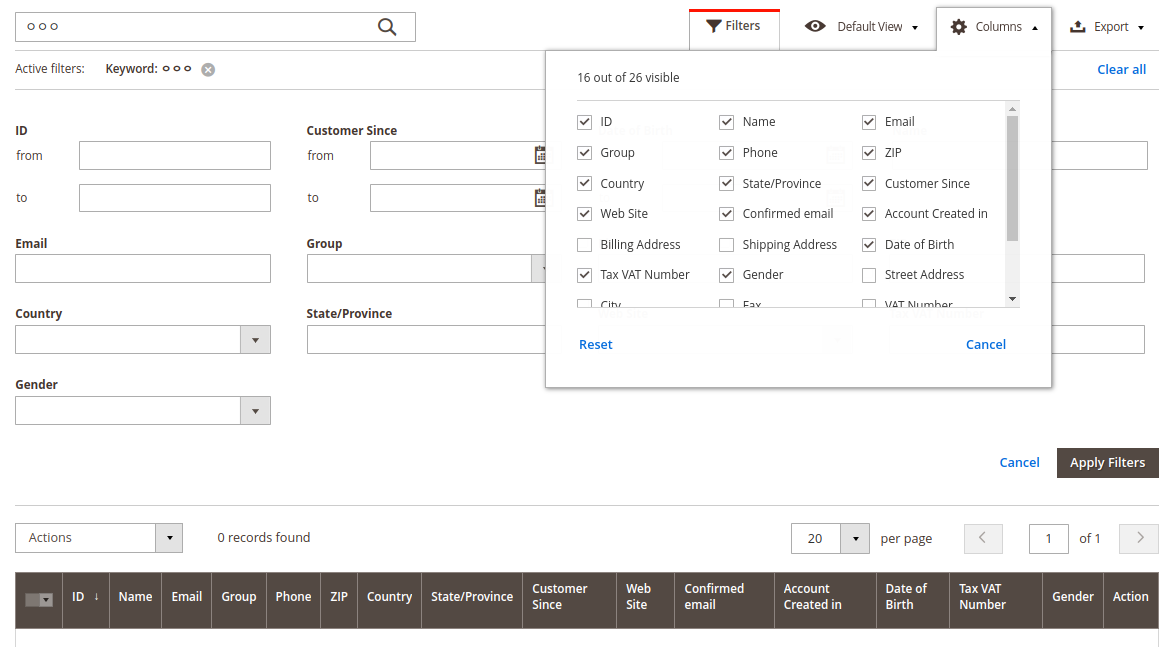Toggle the Group column checkbox

tap(584, 153)
